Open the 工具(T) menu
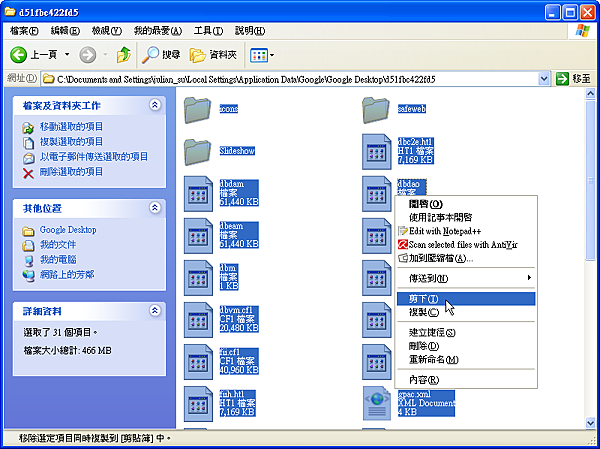This screenshot has height=449, width=600. [x=208, y=31]
